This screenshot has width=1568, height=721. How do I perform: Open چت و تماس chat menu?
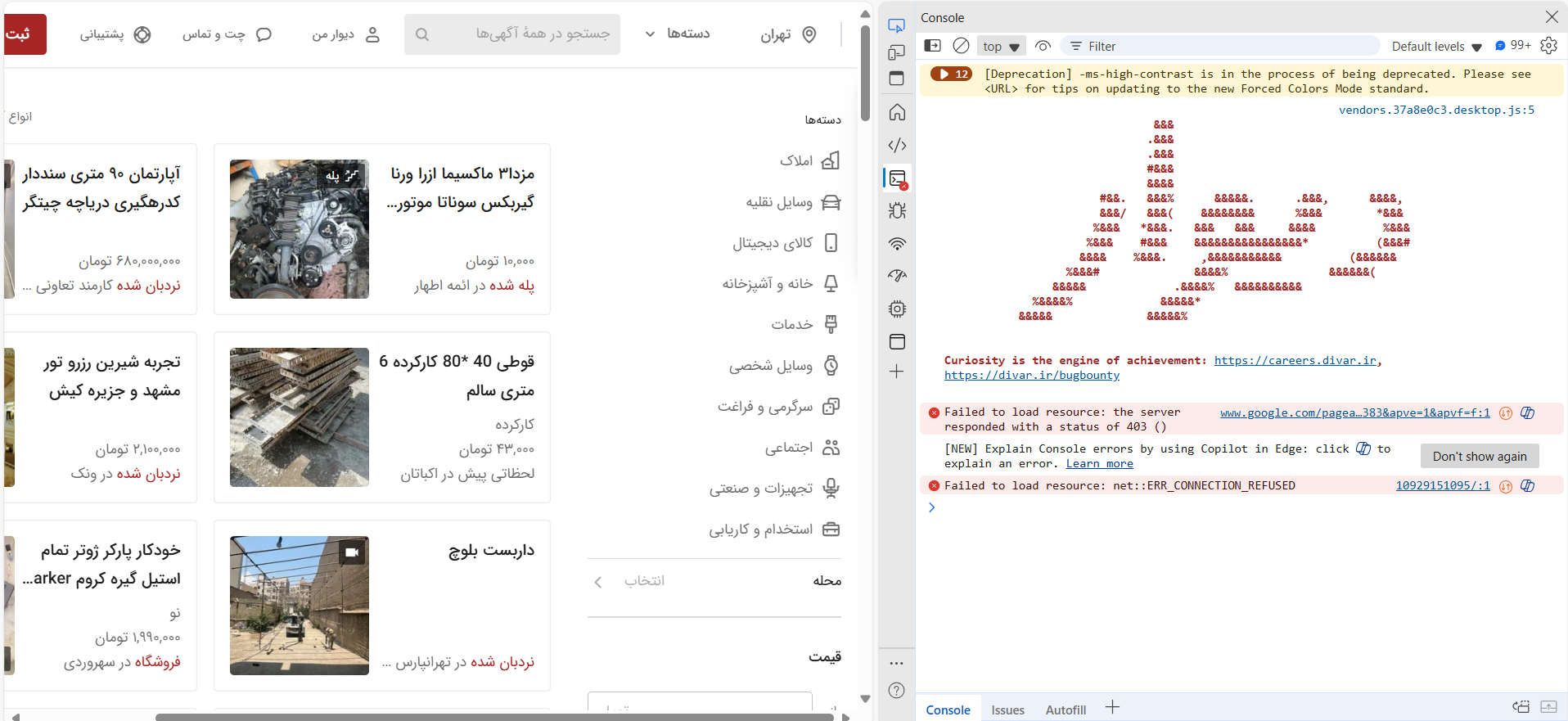227,34
